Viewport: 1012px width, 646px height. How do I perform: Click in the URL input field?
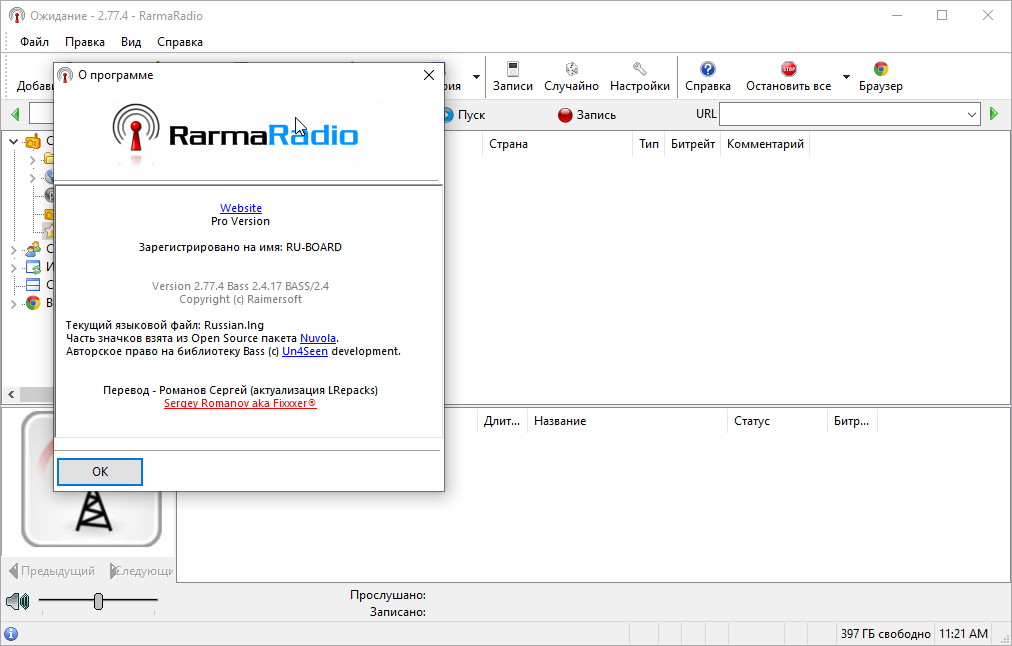tap(842, 115)
